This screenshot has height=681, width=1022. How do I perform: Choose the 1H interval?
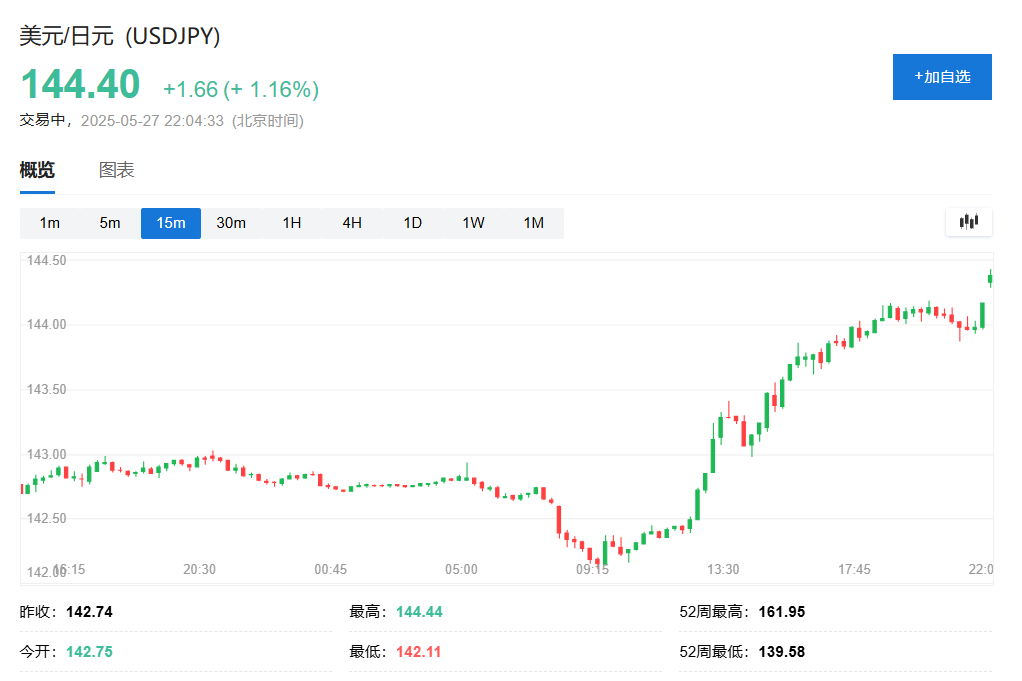coord(292,223)
